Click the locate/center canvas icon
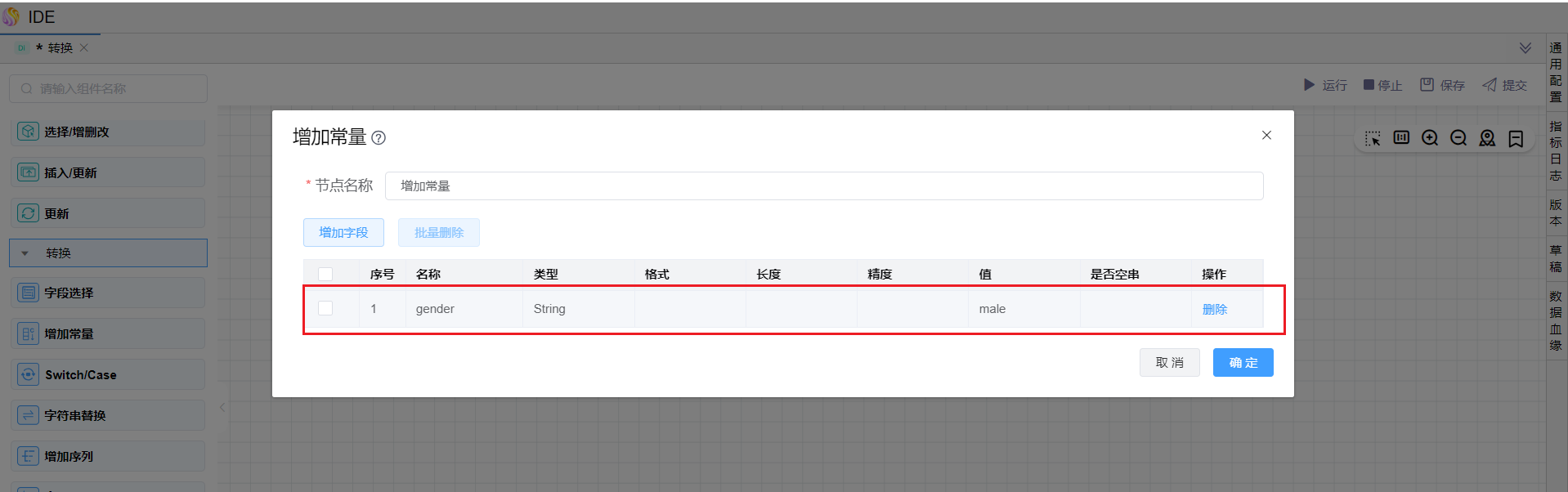Image resolution: width=1568 pixels, height=492 pixels. pos(1487,138)
